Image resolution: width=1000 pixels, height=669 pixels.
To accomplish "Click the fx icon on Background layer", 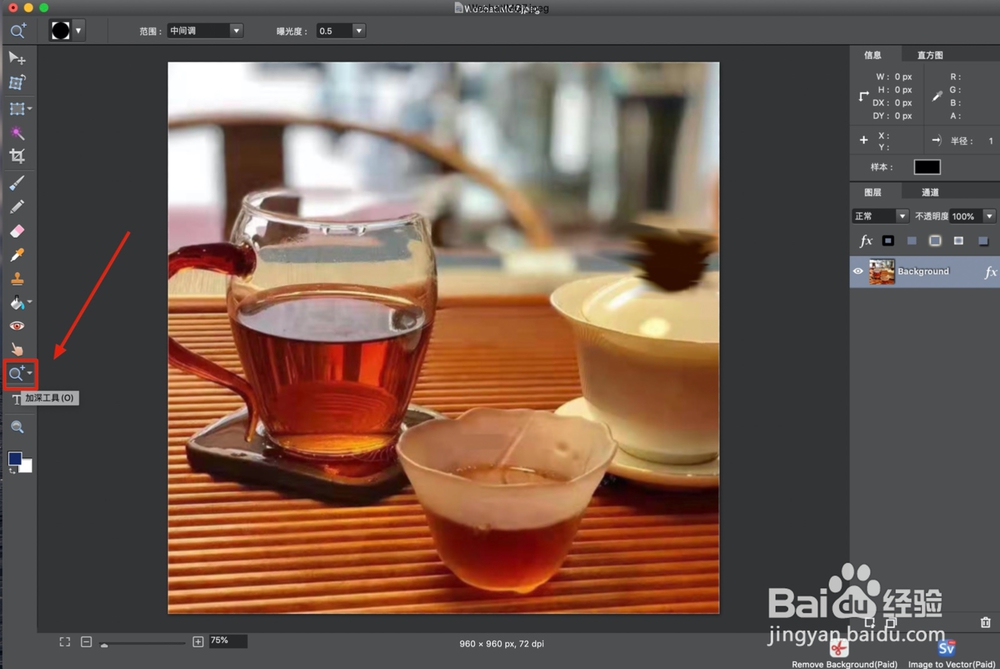I will tap(990, 272).
